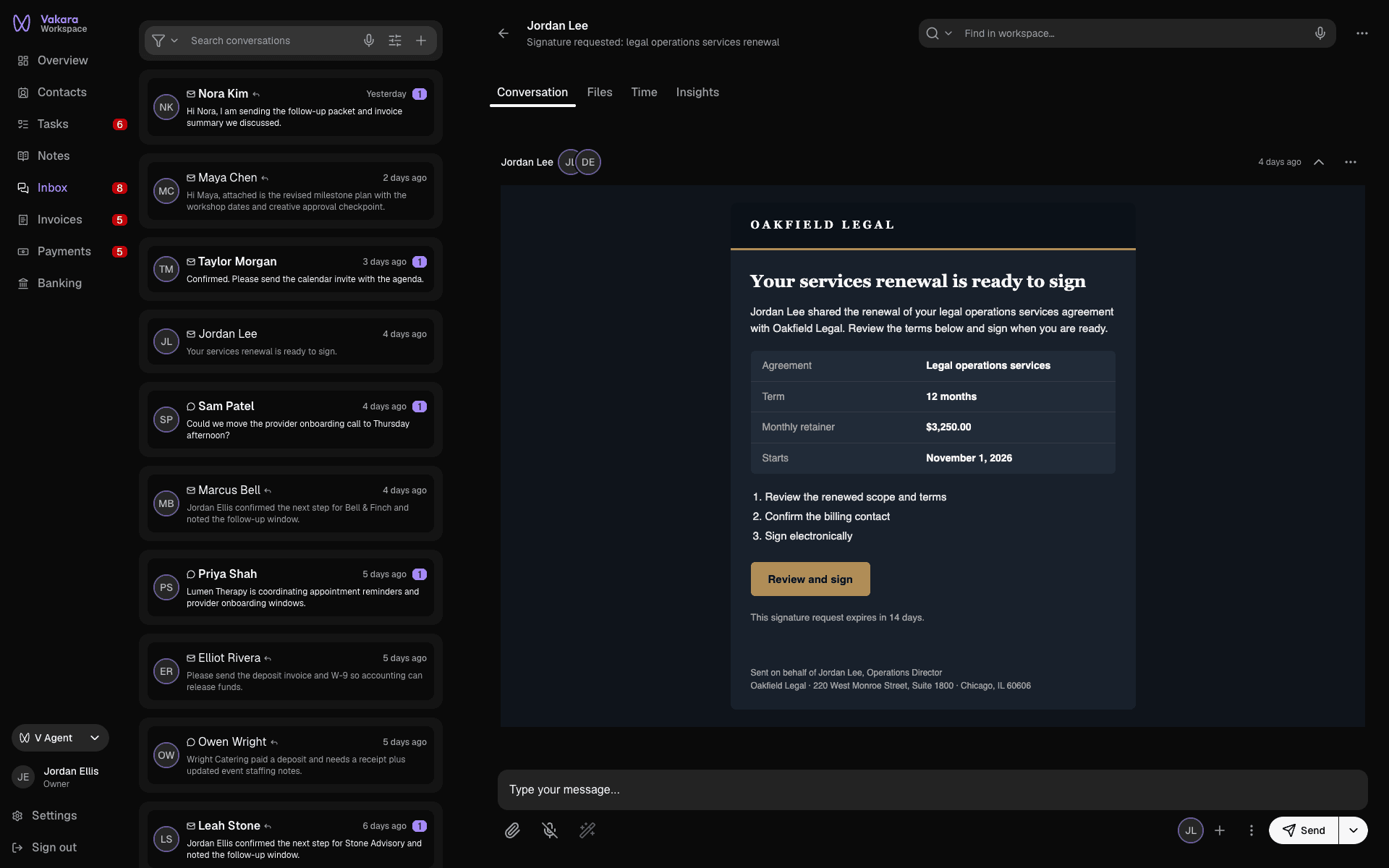This screenshot has height=868, width=1389.
Task: Click microphone in Find in workspace bar
Action: [1320, 33]
